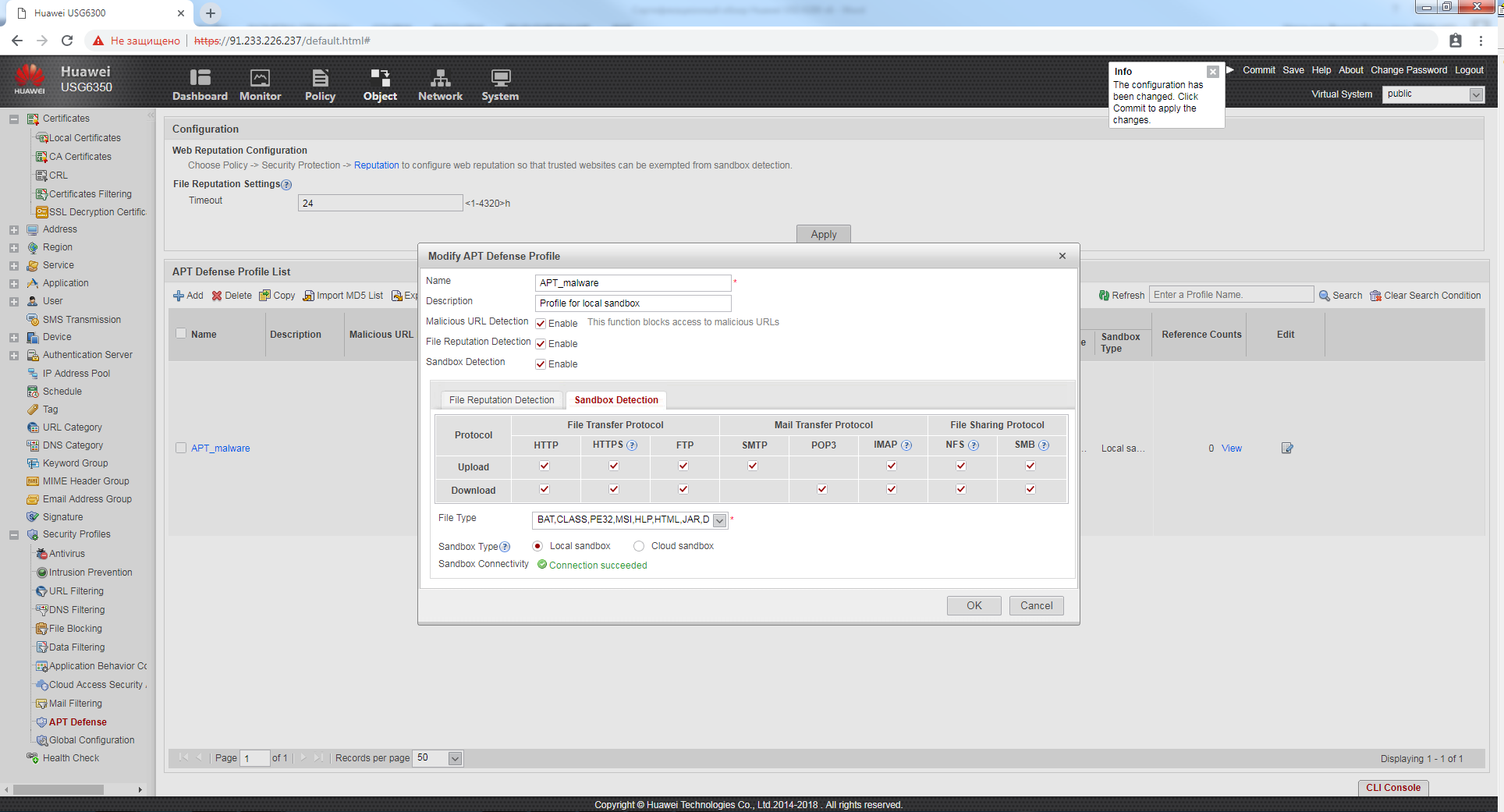The height and width of the screenshot is (812, 1504).
Task: Open the Dashboard section icon
Action: pos(200,77)
